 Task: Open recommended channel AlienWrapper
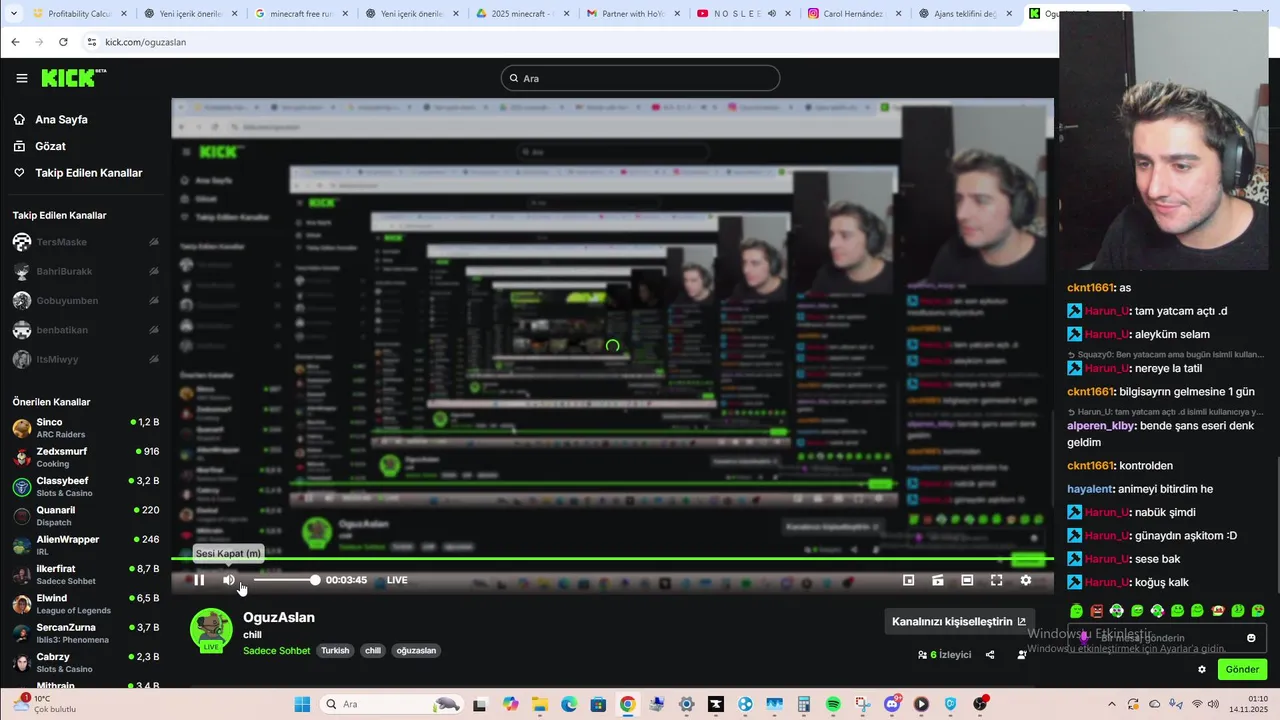click(85, 545)
